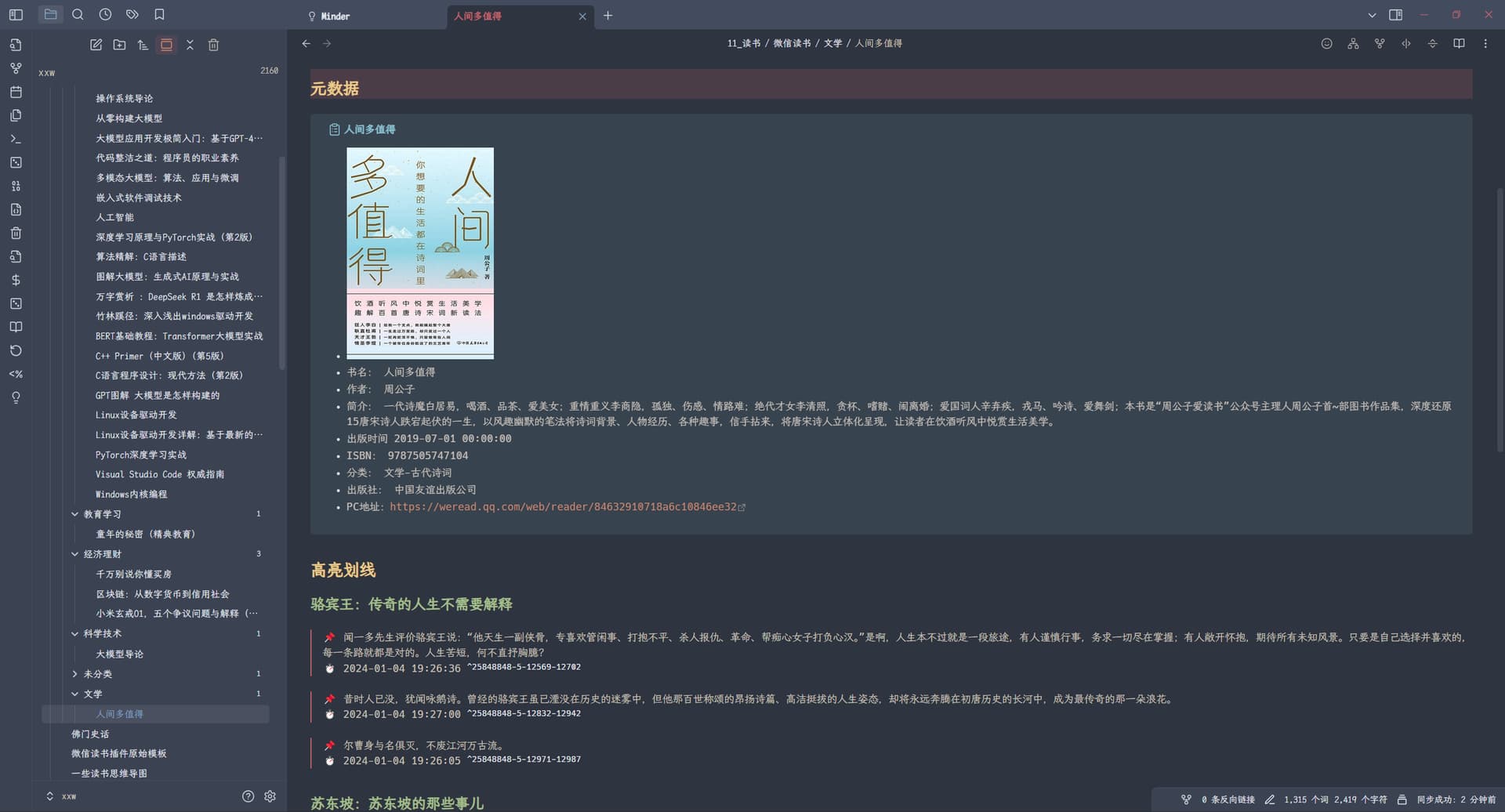Click the book cover image

tap(420, 253)
